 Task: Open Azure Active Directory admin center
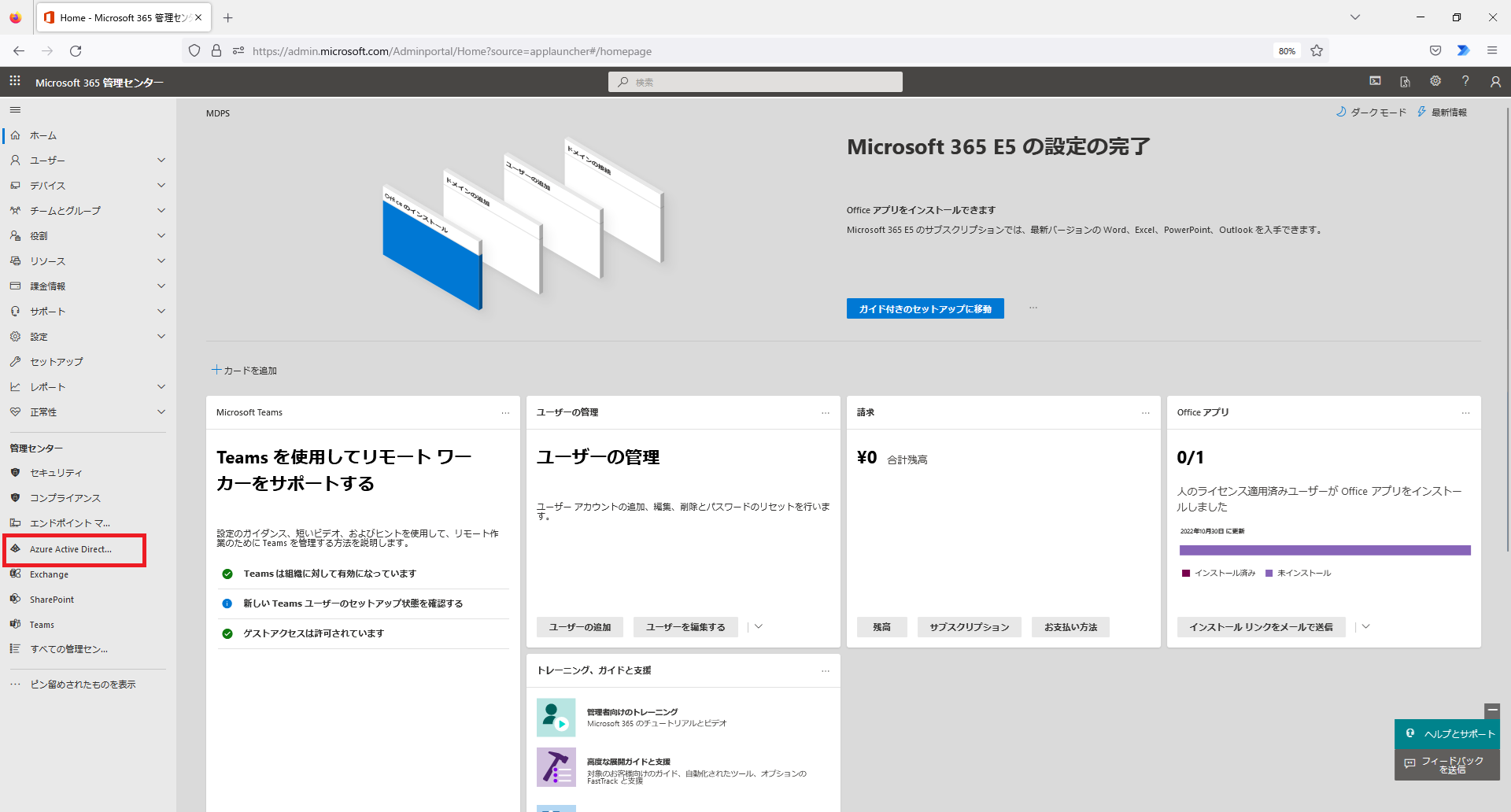point(71,549)
